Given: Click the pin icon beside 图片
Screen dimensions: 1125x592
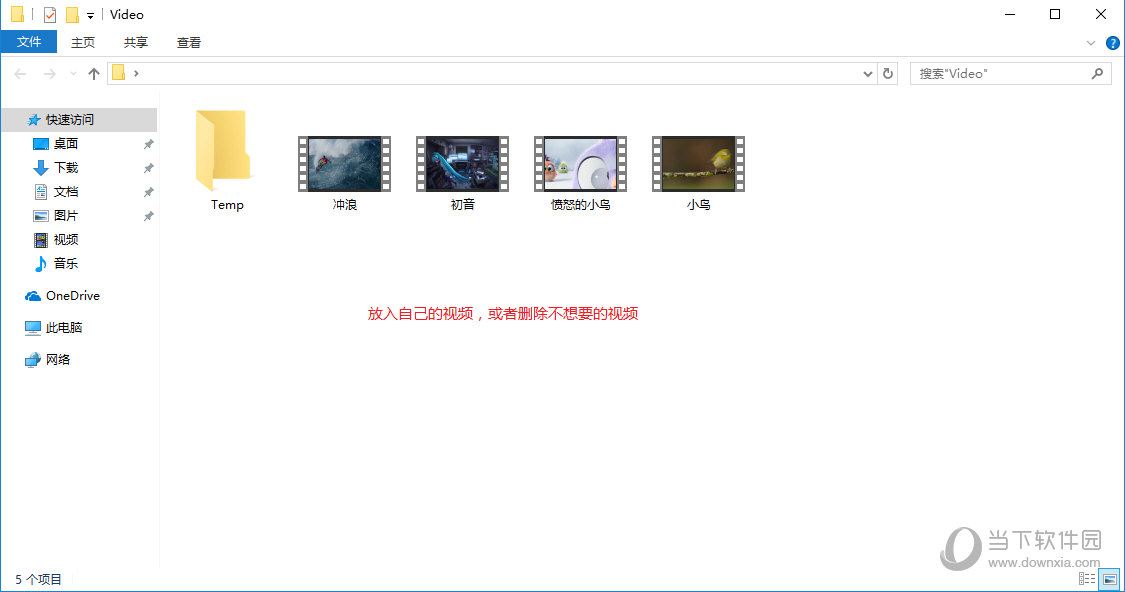Looking at the screenshot, I should tap(149, 216).
